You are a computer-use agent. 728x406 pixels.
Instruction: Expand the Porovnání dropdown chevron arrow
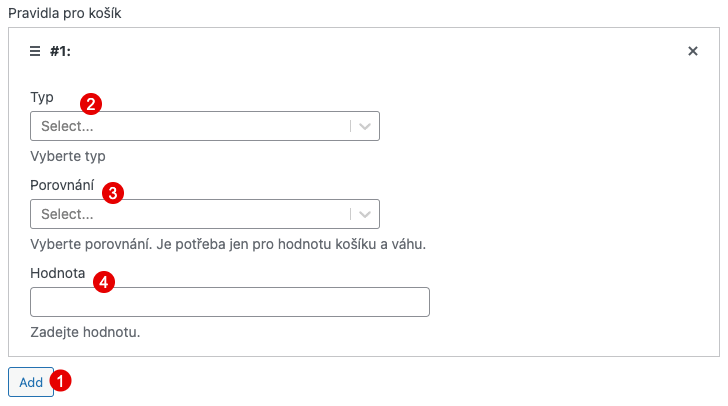pos(365,214)
